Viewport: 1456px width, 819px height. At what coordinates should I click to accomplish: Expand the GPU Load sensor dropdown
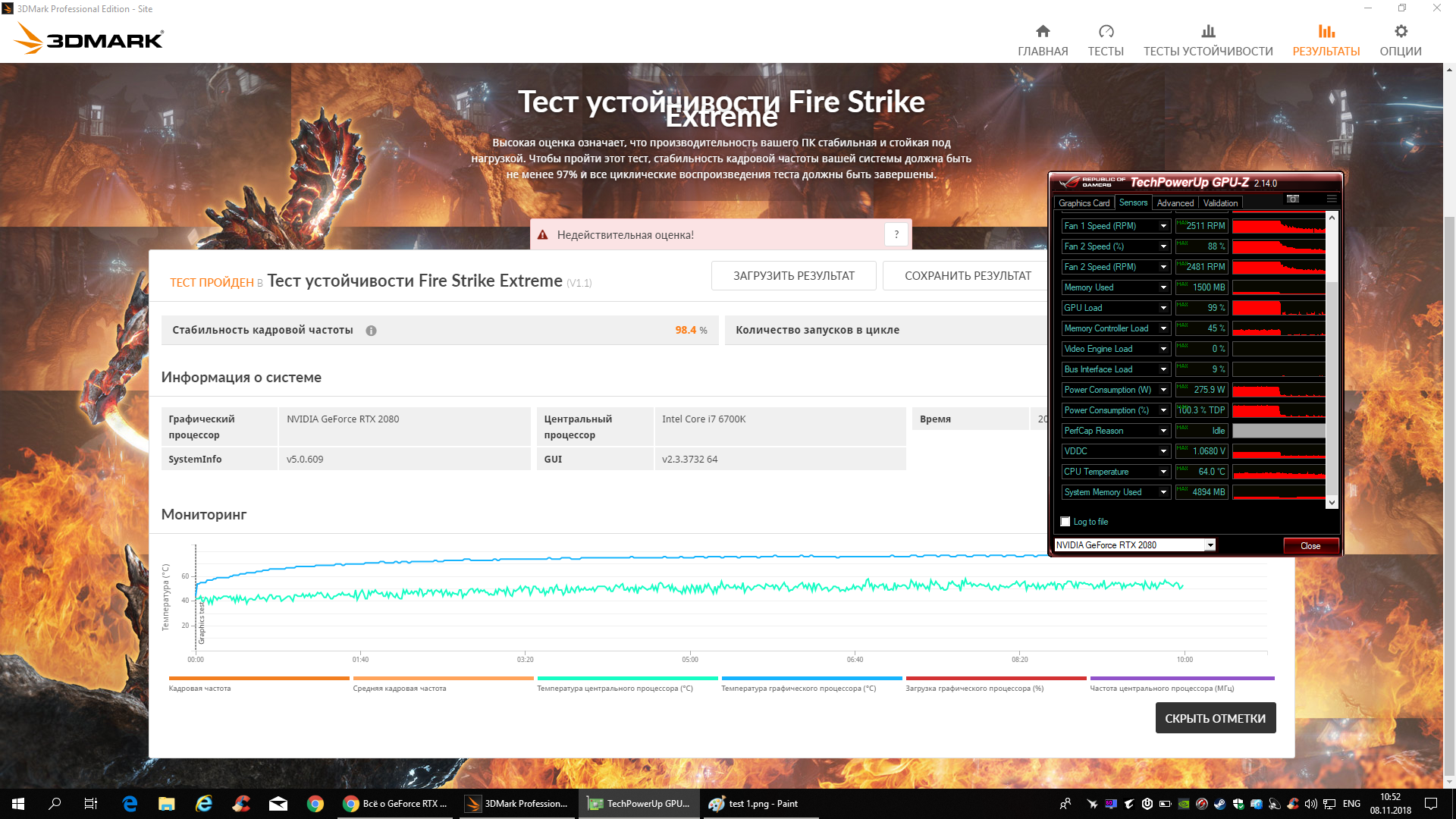1163,308
